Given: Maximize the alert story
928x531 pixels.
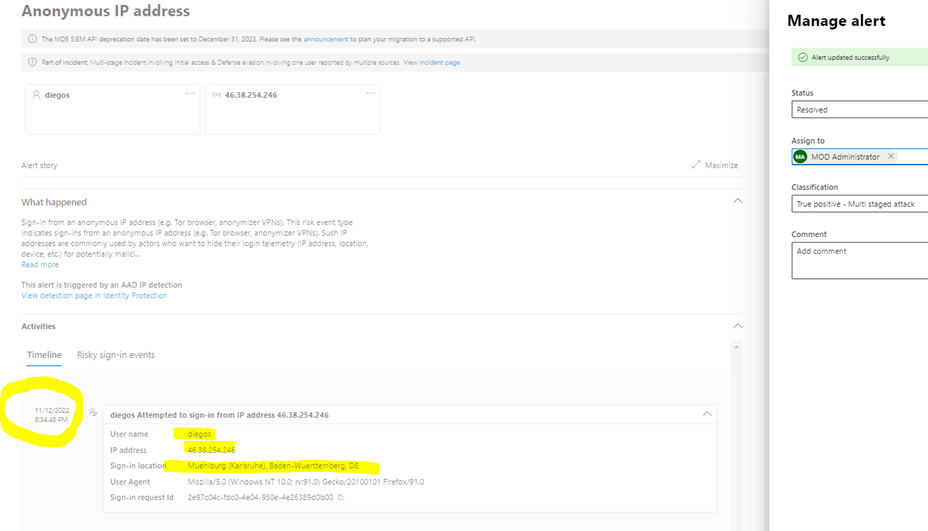Looking at the screenshot, I should coord(714,165).
